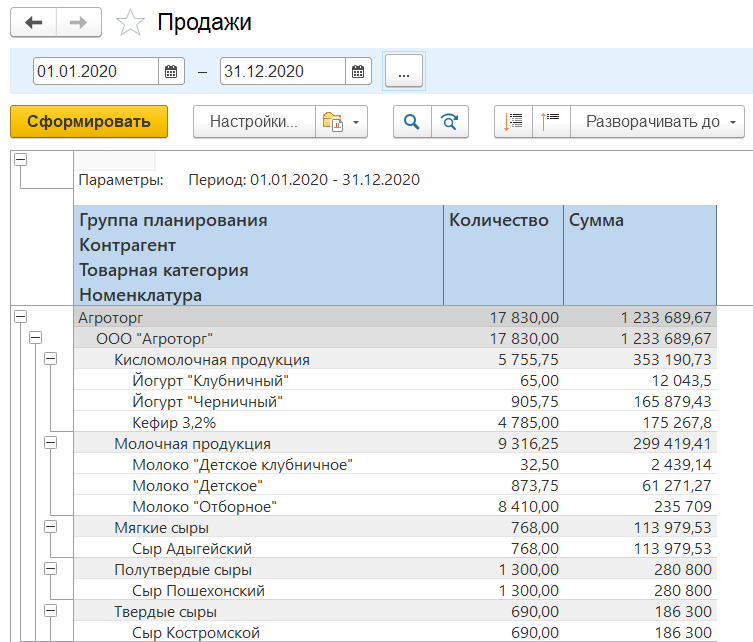
Task: Open calendar for start date 01.01.2020
Action: click(x=171, y=71)
